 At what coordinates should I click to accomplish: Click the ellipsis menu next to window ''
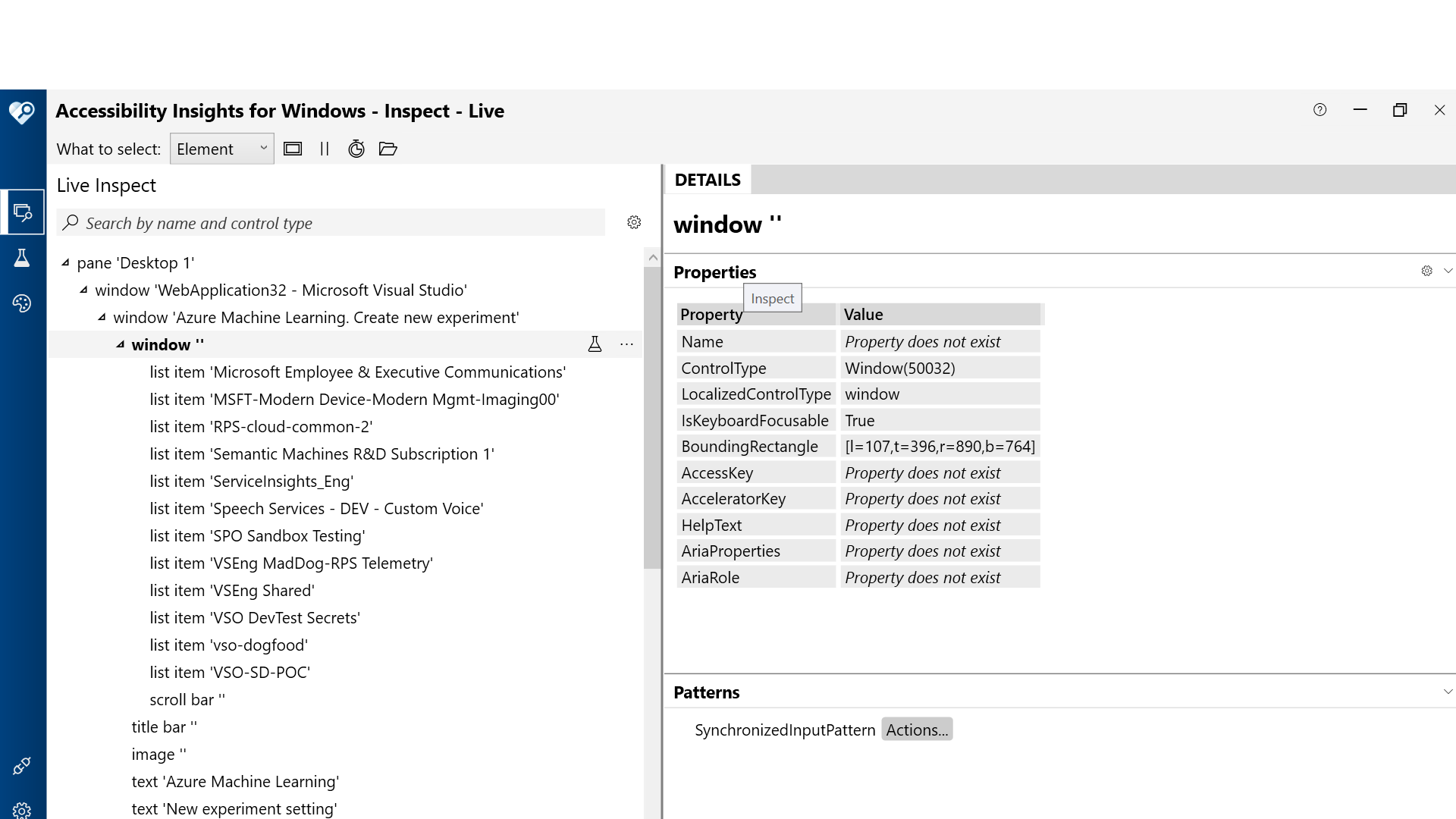click(626, 344)
